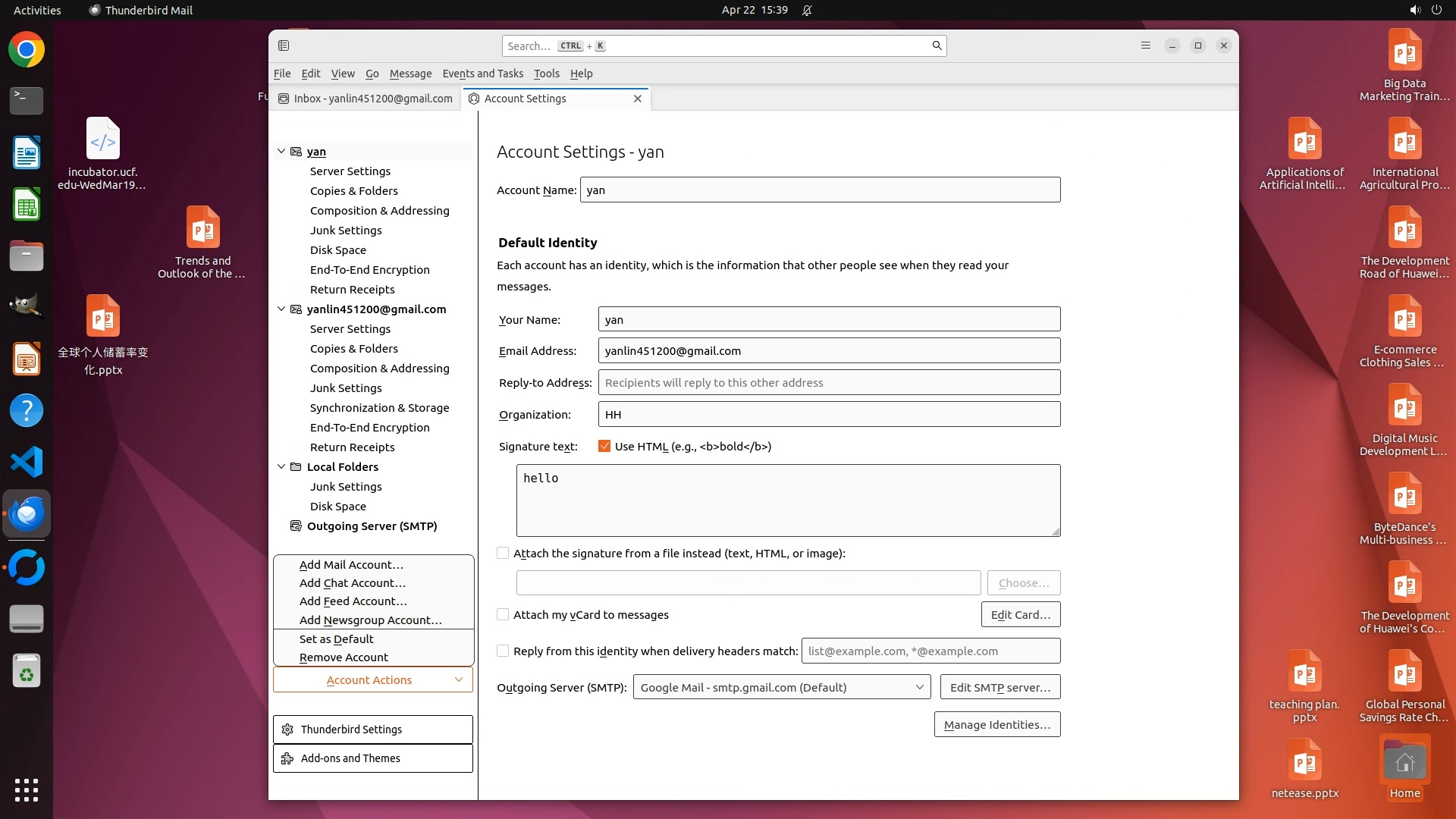Image resolution: width=1456 pixels, height=819 pixels.
Task: Enable Attach my vCard to messages
Action: click(503, 615)
